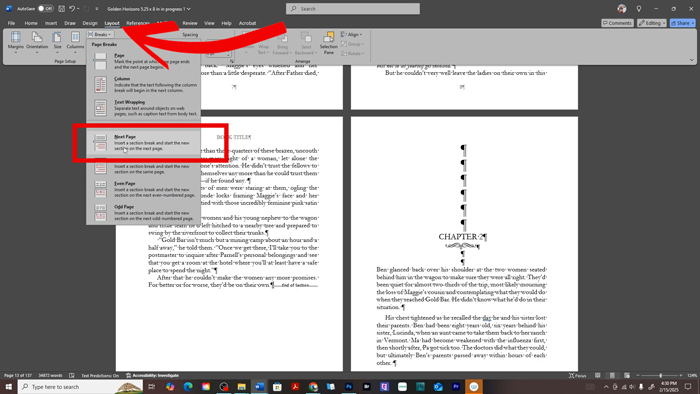The height and width of the screenshot is (394, 700).
Task: Open Microsoft Edge from the taskbar
Action: coord(188,386)
